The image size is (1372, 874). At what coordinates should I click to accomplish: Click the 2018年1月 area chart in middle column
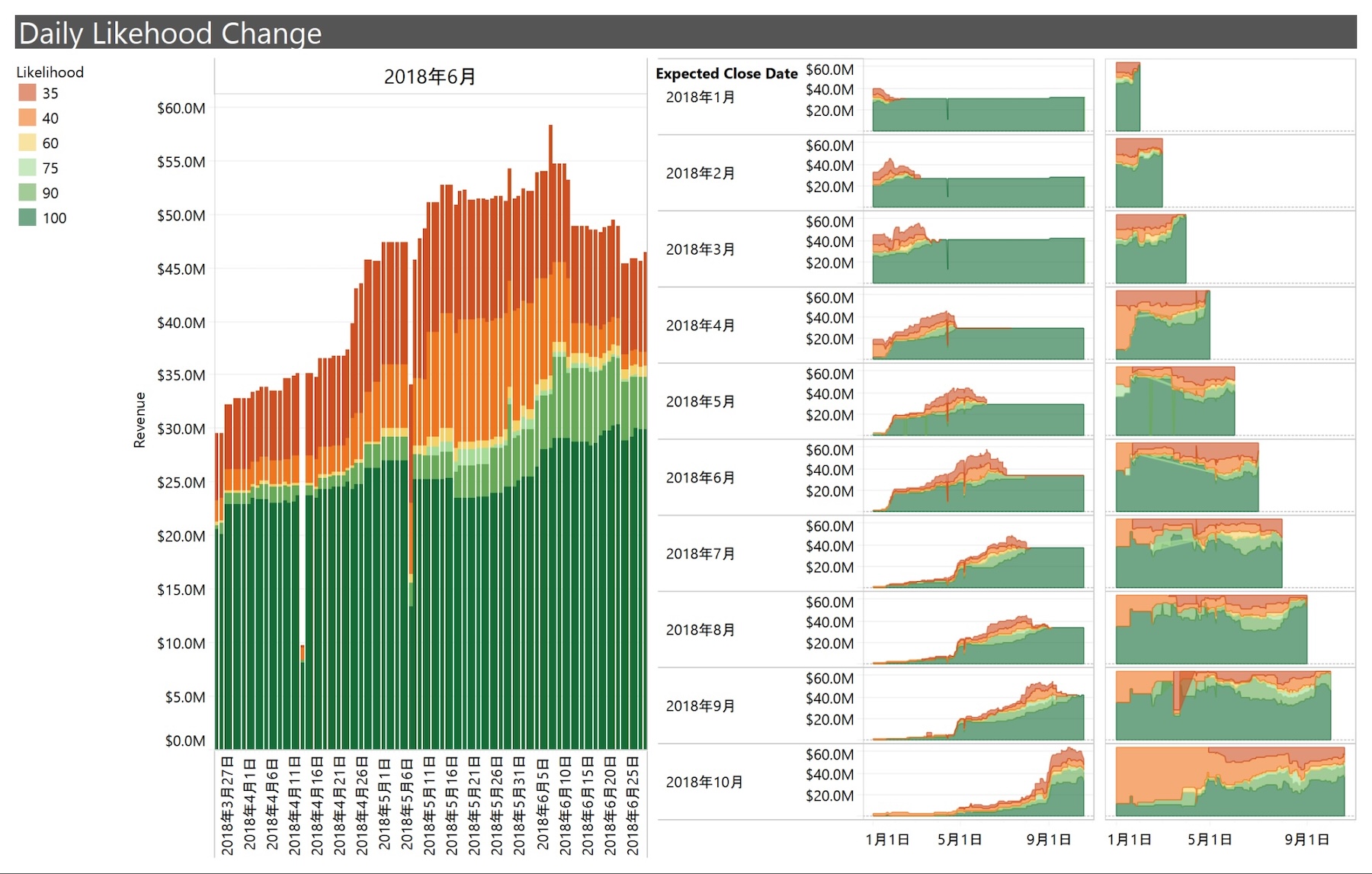(x=978, y=114)
